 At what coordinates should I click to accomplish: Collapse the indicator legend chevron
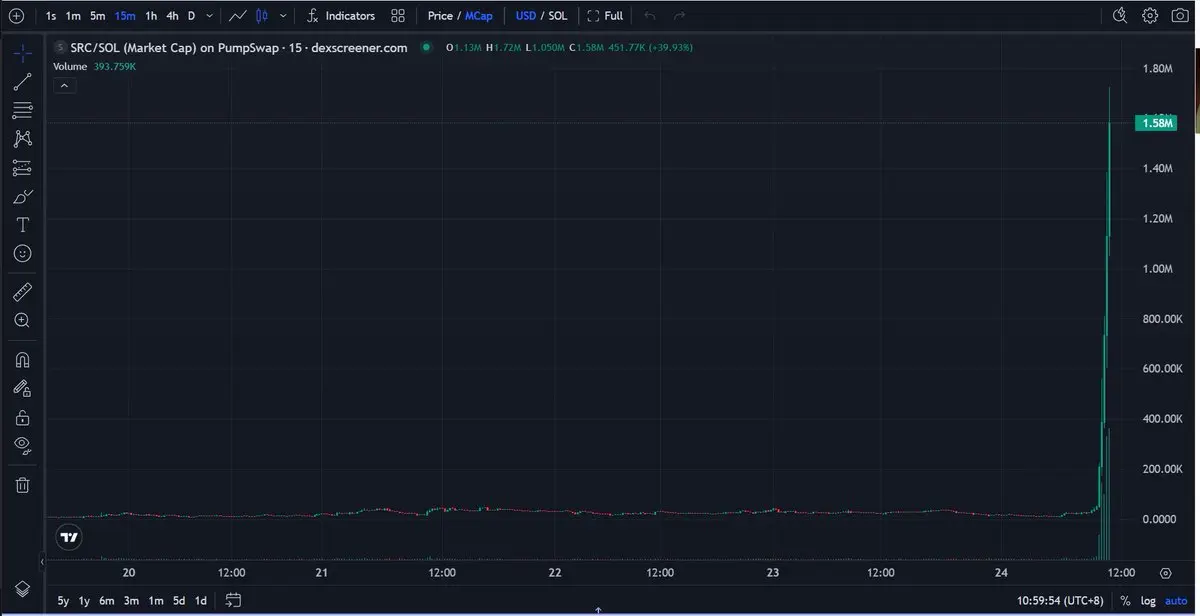tap(64, 86)
